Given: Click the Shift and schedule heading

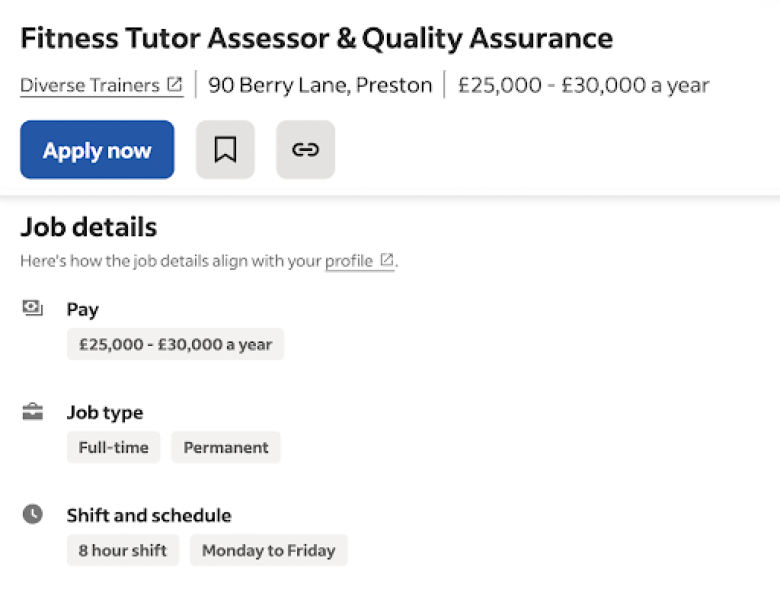Looking at the screenshot, I should coord(149,515).
